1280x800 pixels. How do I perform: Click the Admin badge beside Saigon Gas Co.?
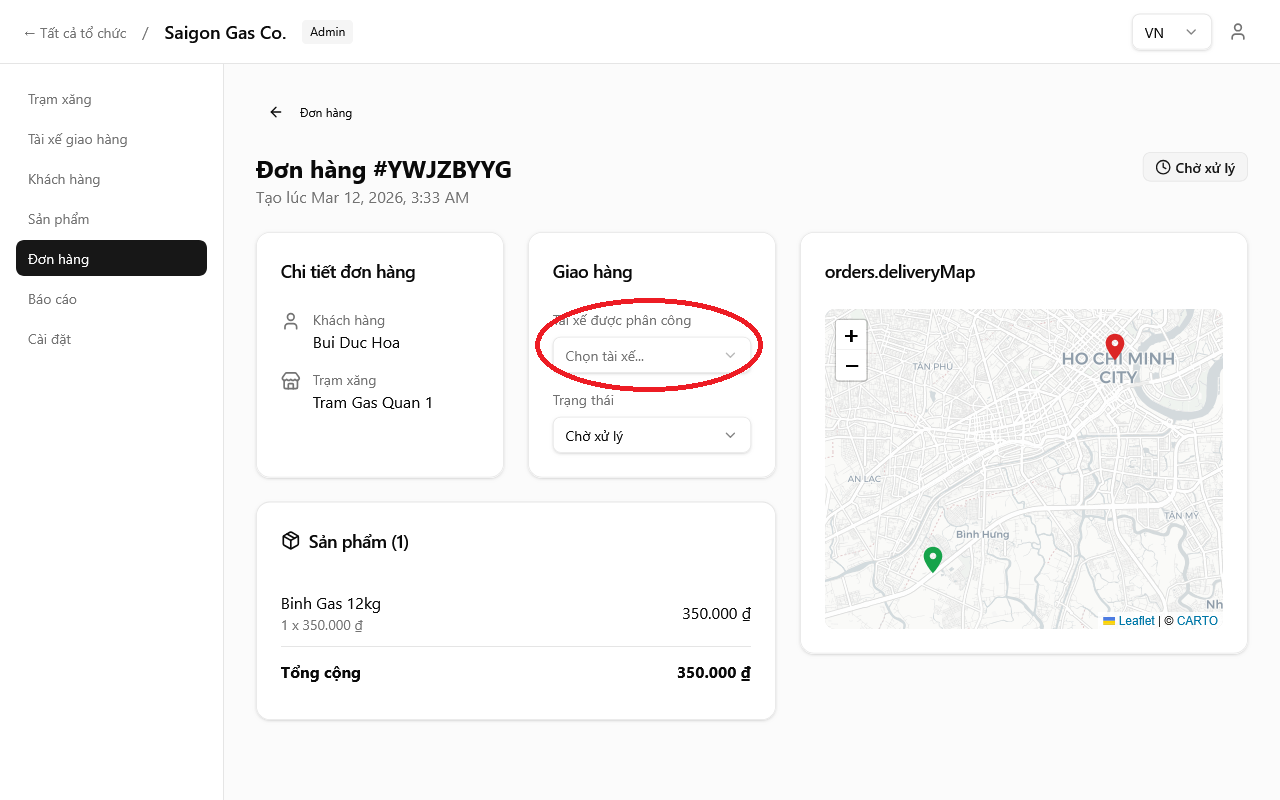click(327, 31)
